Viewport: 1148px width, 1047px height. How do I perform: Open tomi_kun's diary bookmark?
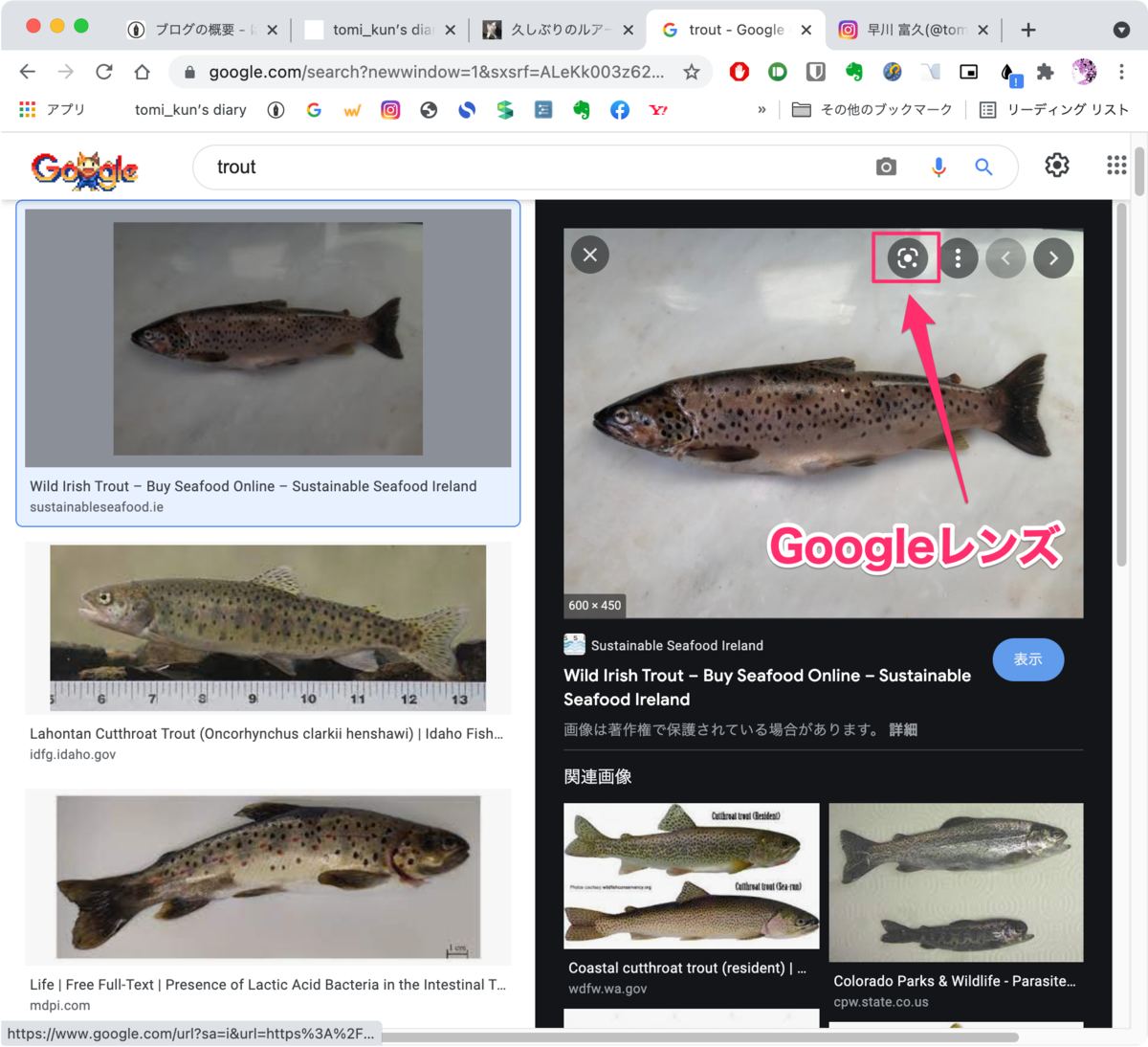[190, 110]
